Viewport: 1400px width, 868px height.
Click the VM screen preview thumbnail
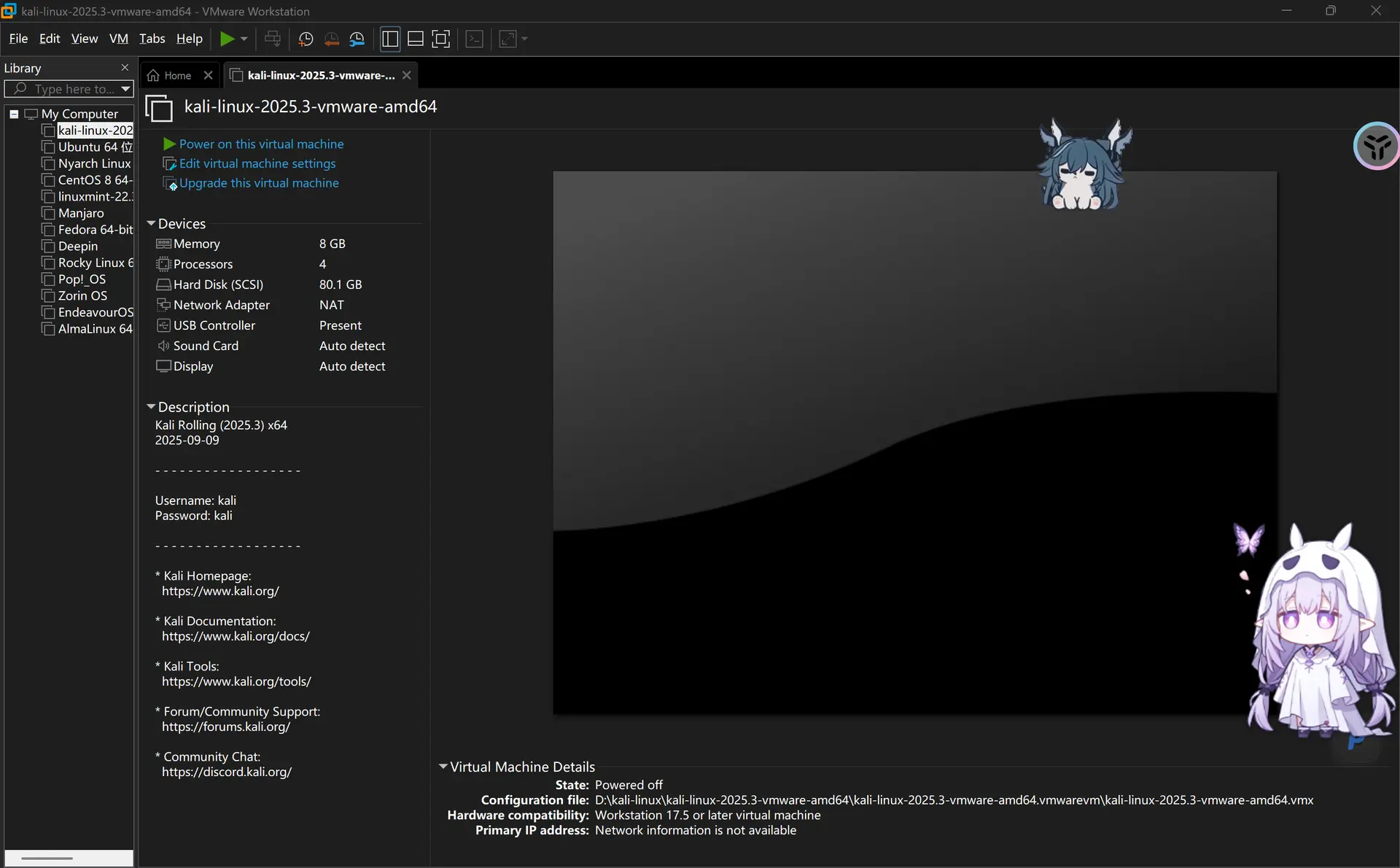point(914,443)
